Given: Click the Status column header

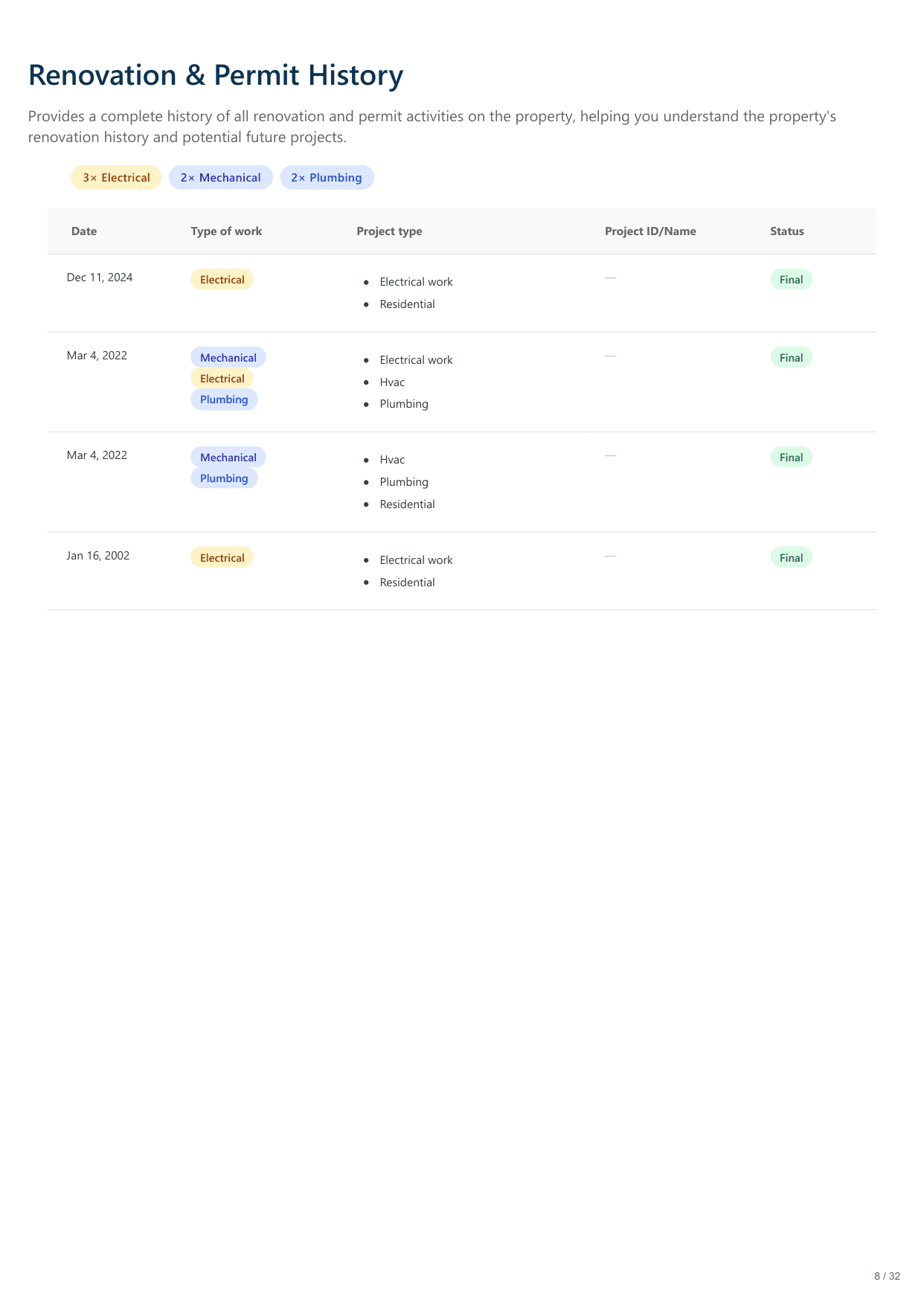Looking at the screenshot, I should point(787,231).
